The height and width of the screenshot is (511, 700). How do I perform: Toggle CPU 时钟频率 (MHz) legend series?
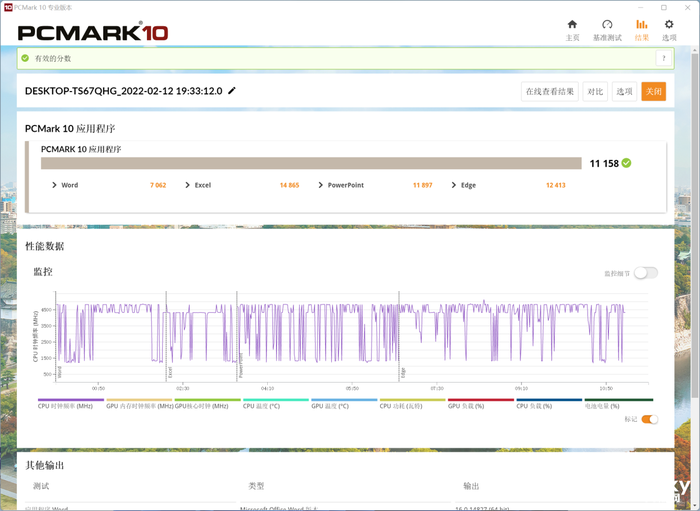pos(71,403)
